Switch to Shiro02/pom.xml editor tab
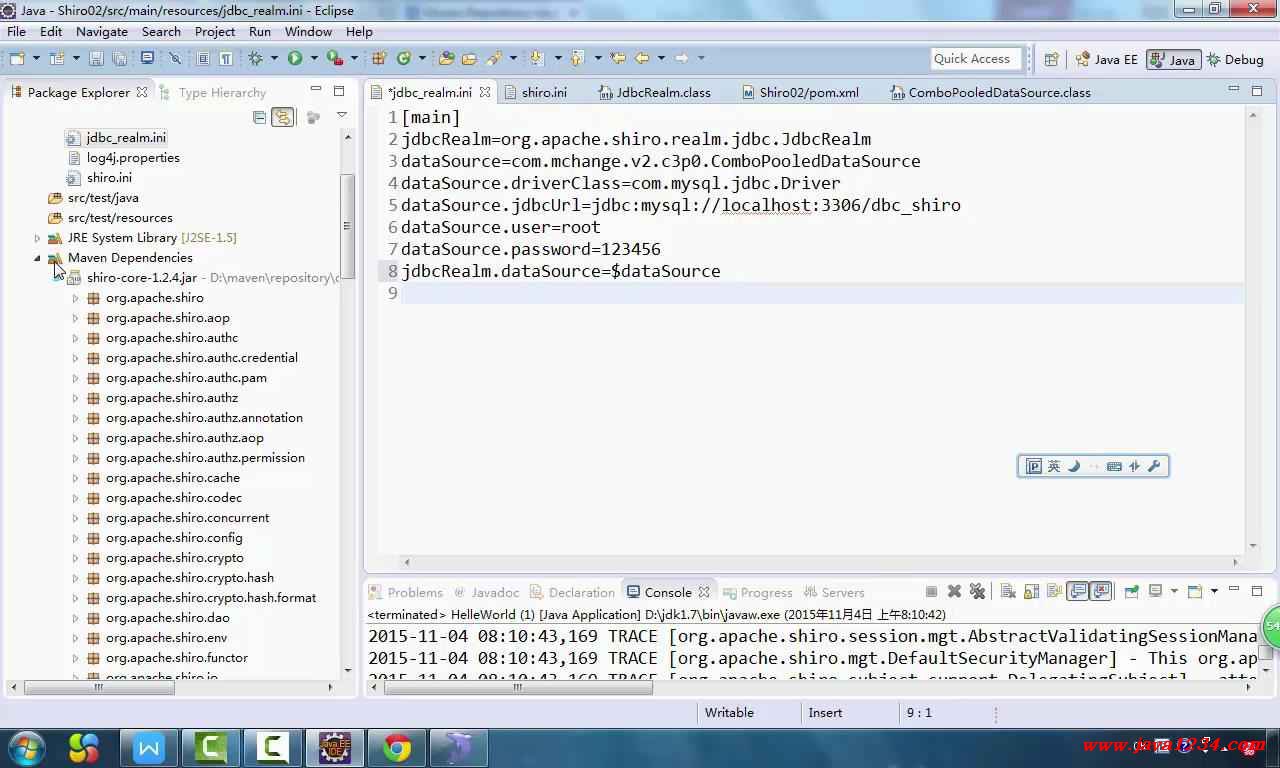The image size is (1280, 768). (x=808, y=92)
